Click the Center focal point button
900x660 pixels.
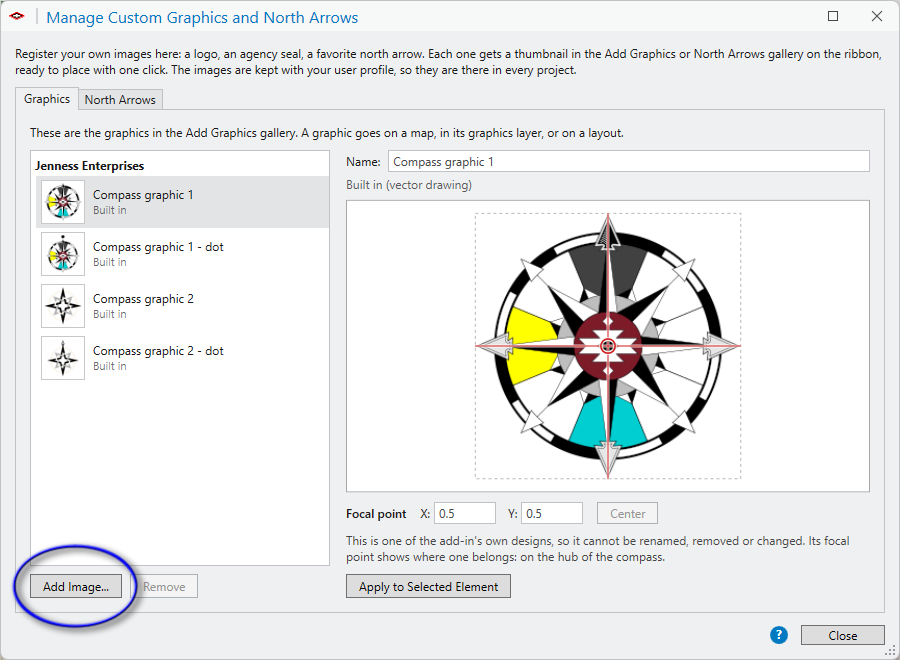point(627,513)
